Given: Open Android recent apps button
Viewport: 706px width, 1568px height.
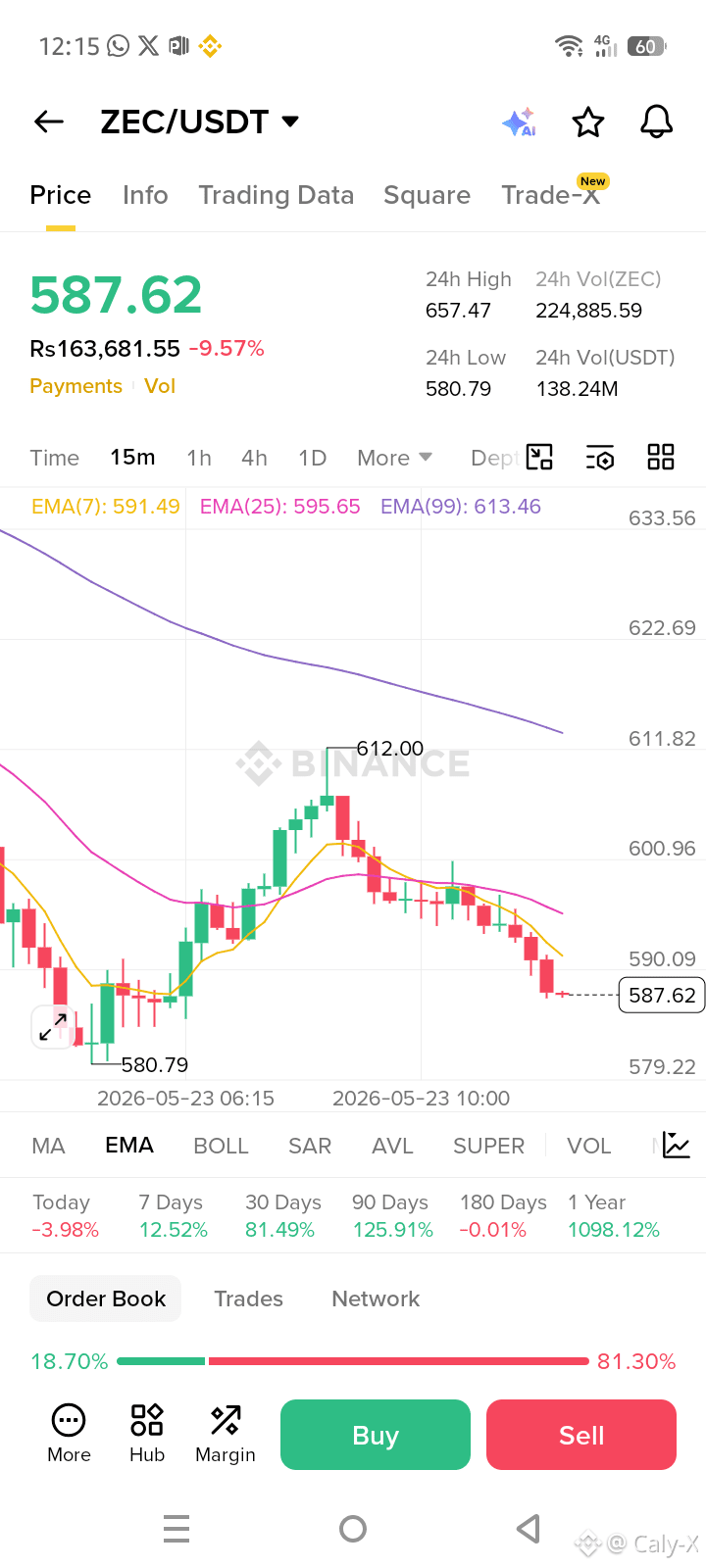Looking at the screenshot, I should 176,1529.
